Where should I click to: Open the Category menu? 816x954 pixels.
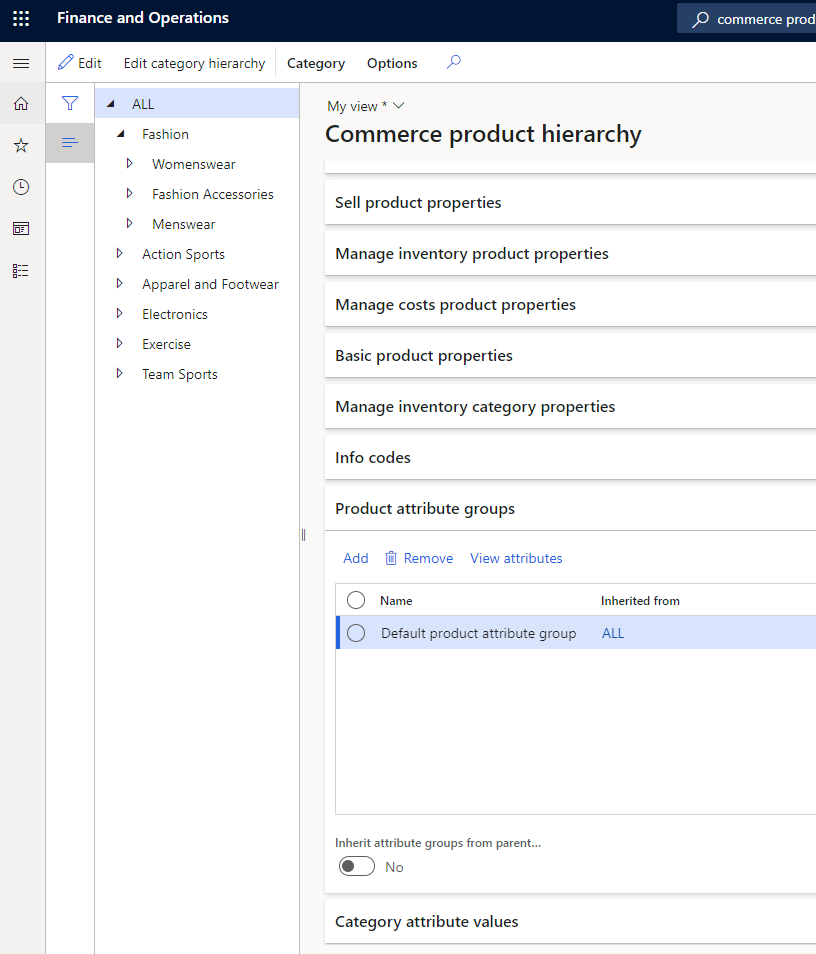click(x=315, y=62)
